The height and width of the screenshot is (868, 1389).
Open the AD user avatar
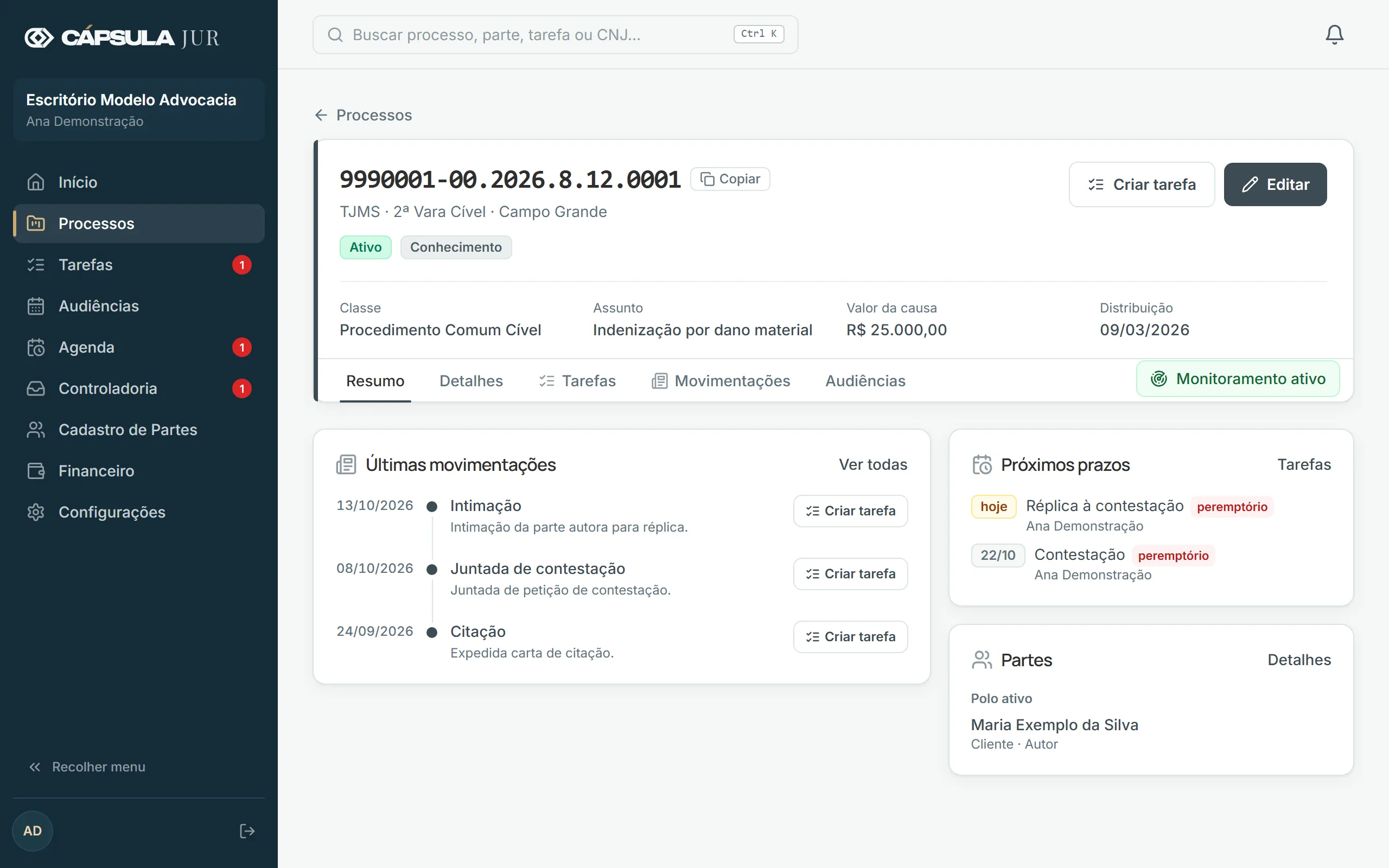tap(32, 831)
